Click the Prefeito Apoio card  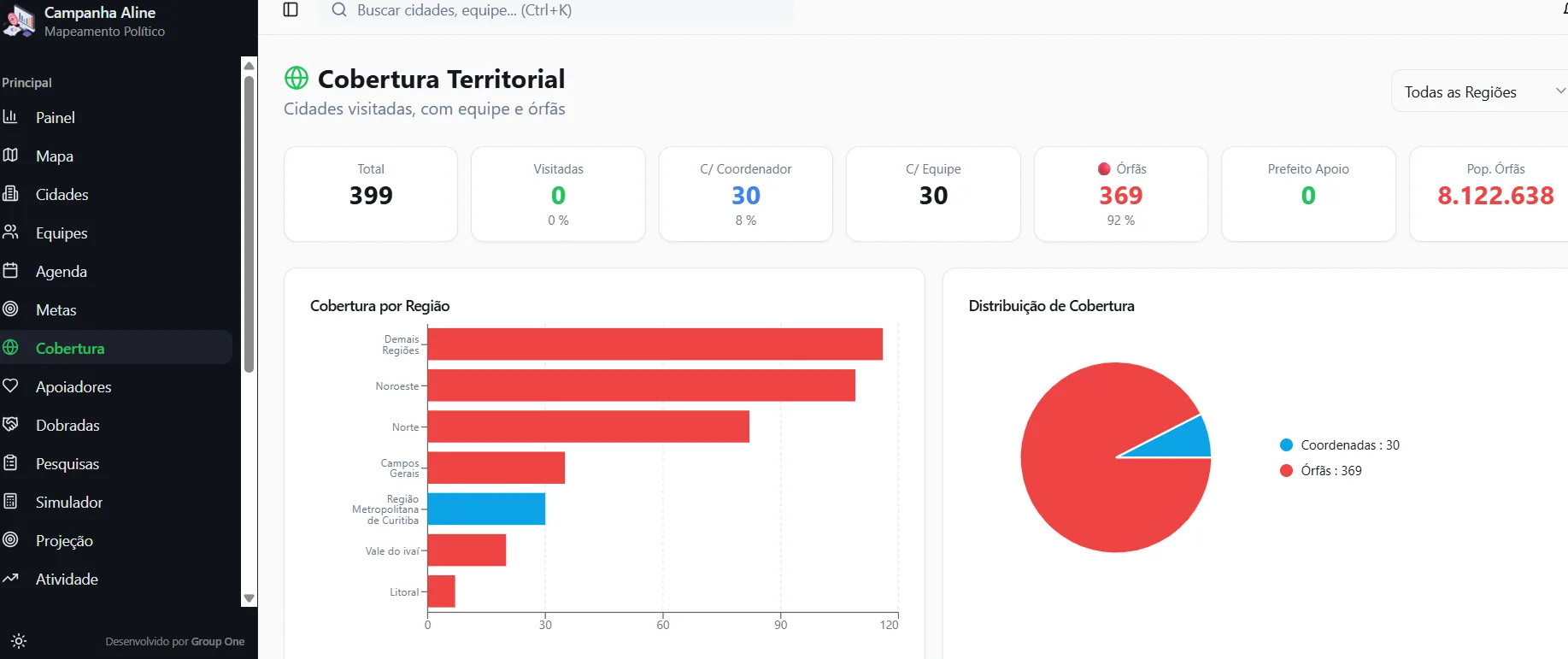1308,194
